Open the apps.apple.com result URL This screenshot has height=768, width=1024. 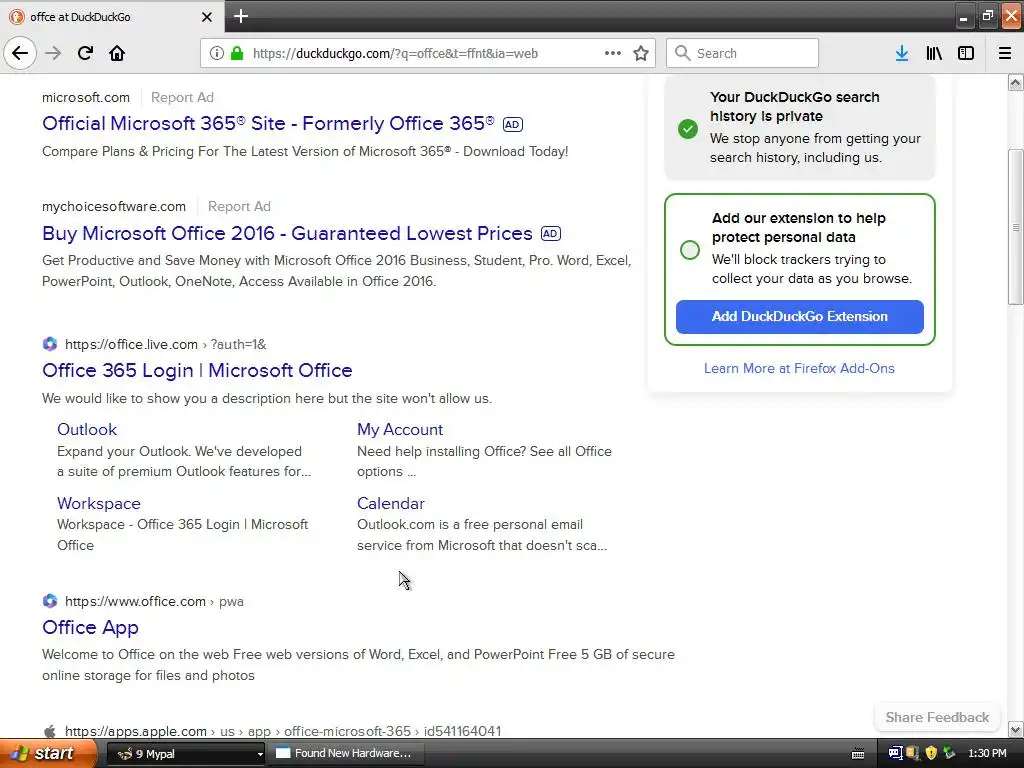283,731
